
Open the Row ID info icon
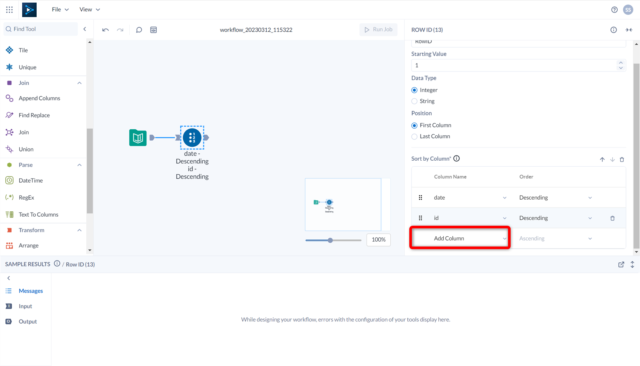tap(613, 30)
